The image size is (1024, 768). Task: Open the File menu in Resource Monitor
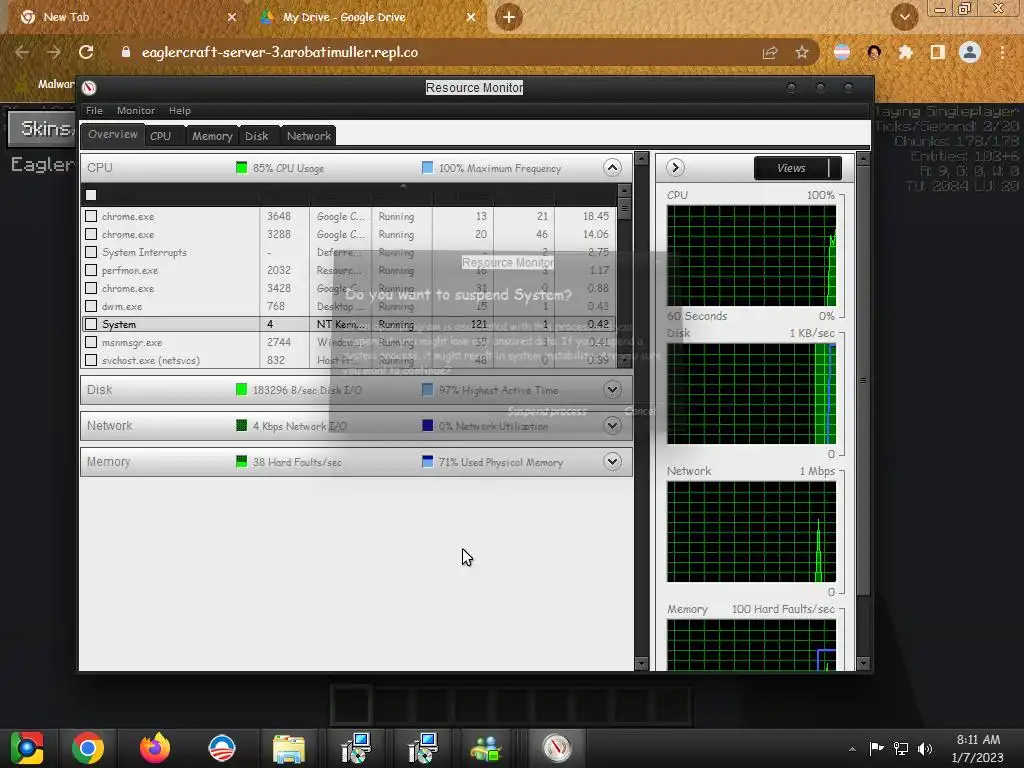[x=94, y=110]
